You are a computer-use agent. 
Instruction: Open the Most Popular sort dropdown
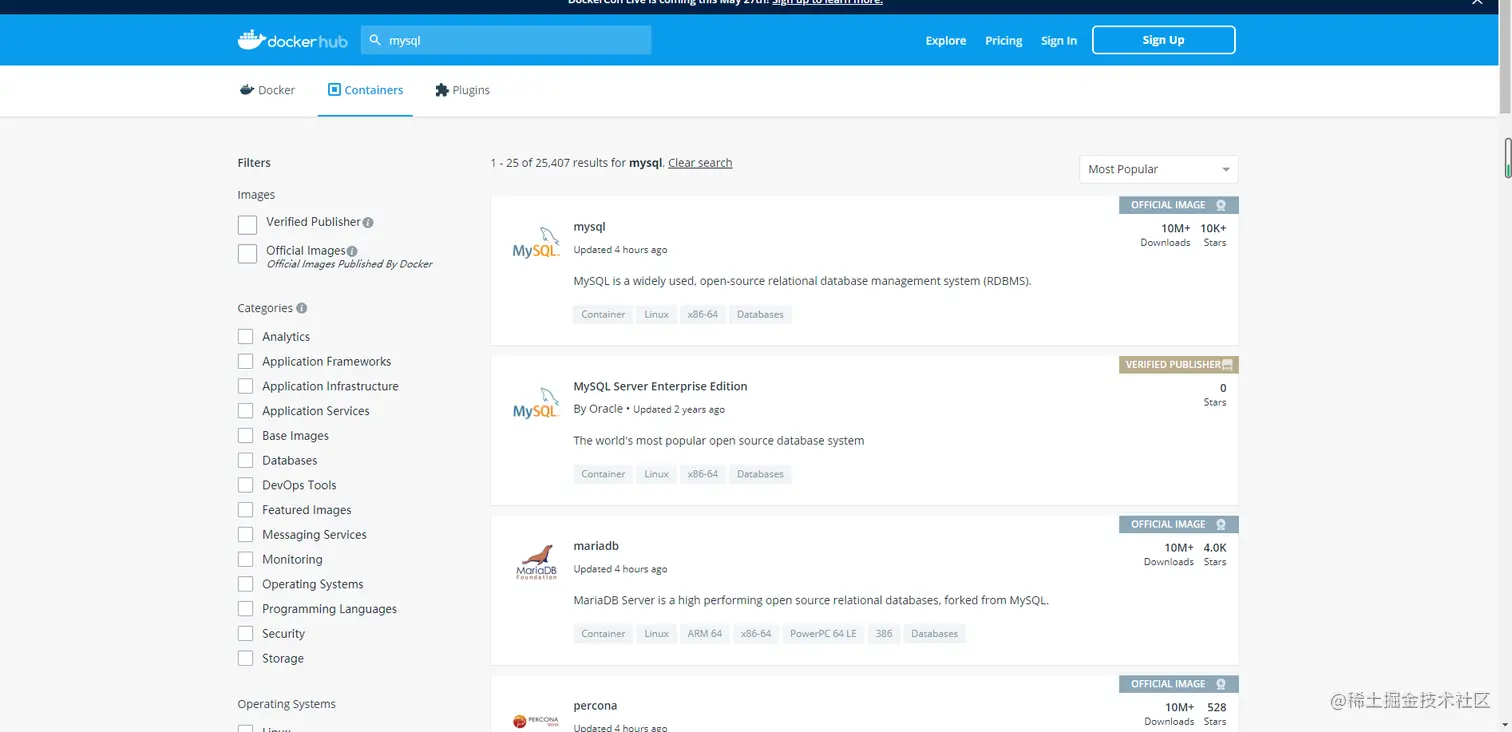click(1158, 169)
